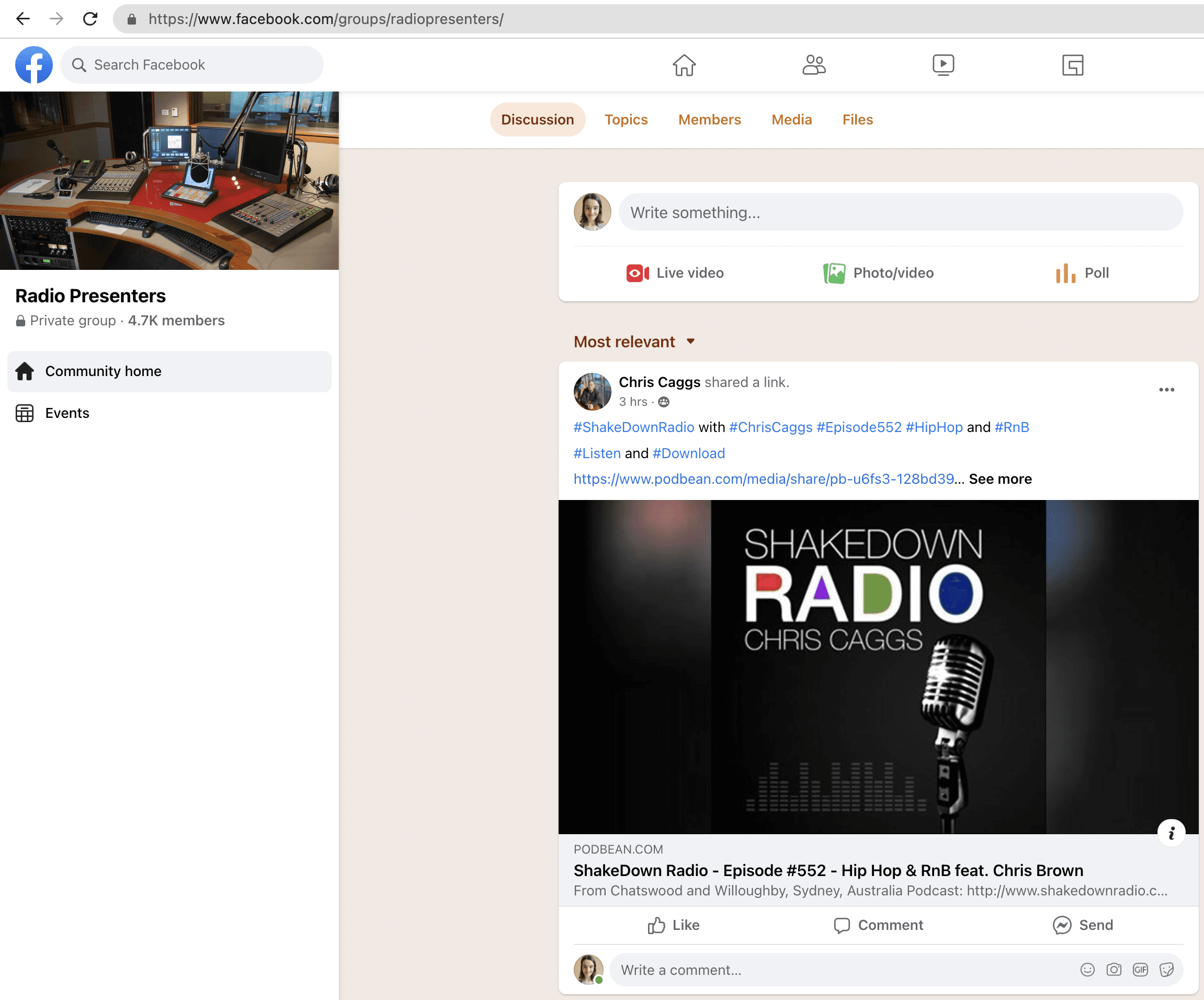The image size is (1204, 1000).
Task: Switch to the Topics tab
Action: tap(626, 119)
